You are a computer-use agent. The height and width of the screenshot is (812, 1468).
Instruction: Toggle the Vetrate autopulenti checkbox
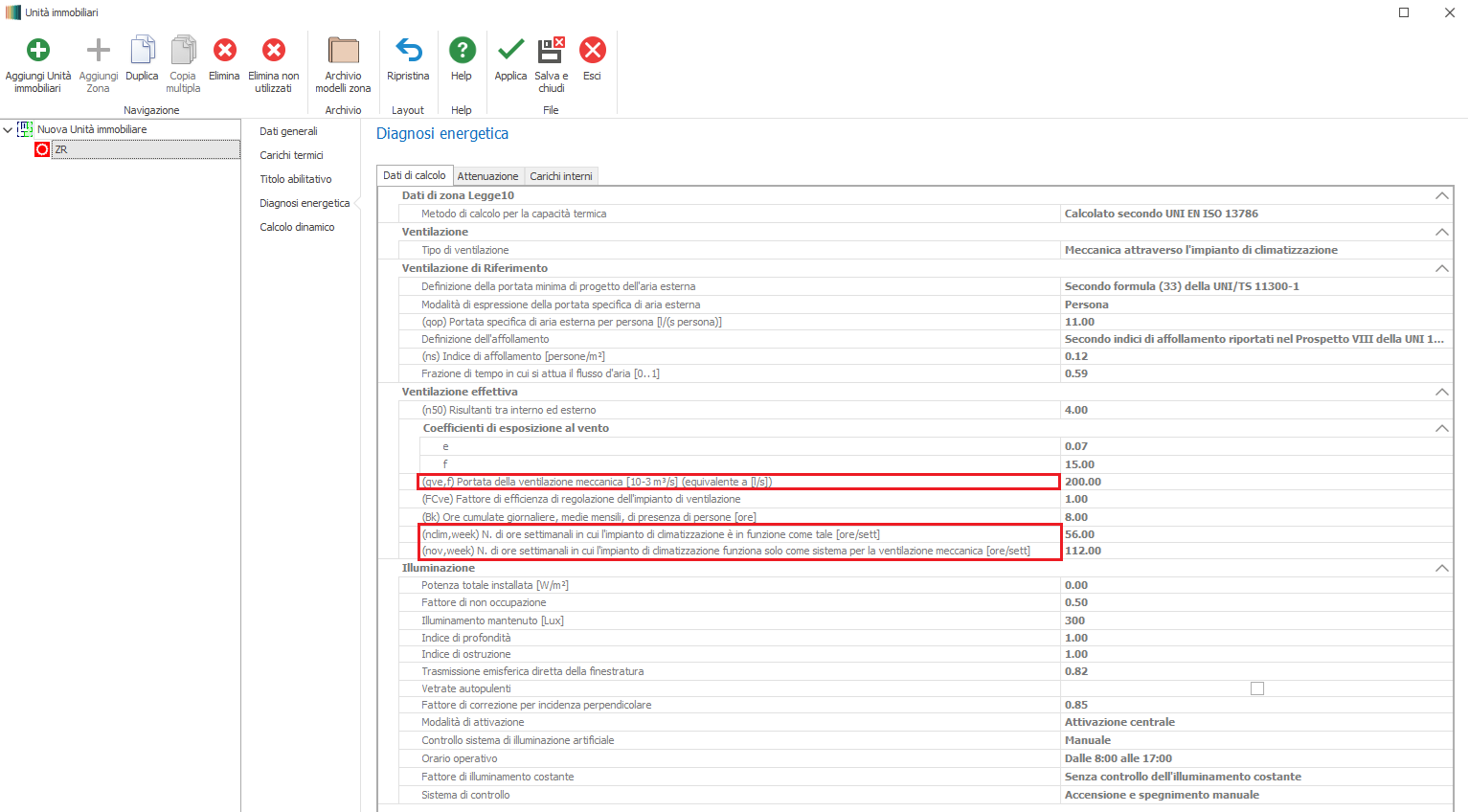point(1257,688)
